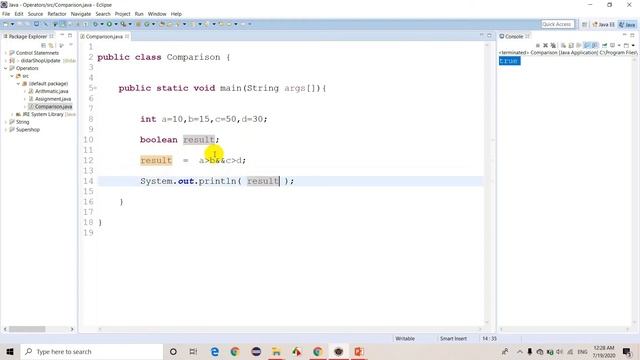
Task: Minimize the editor area
Action: coord(482,36)
